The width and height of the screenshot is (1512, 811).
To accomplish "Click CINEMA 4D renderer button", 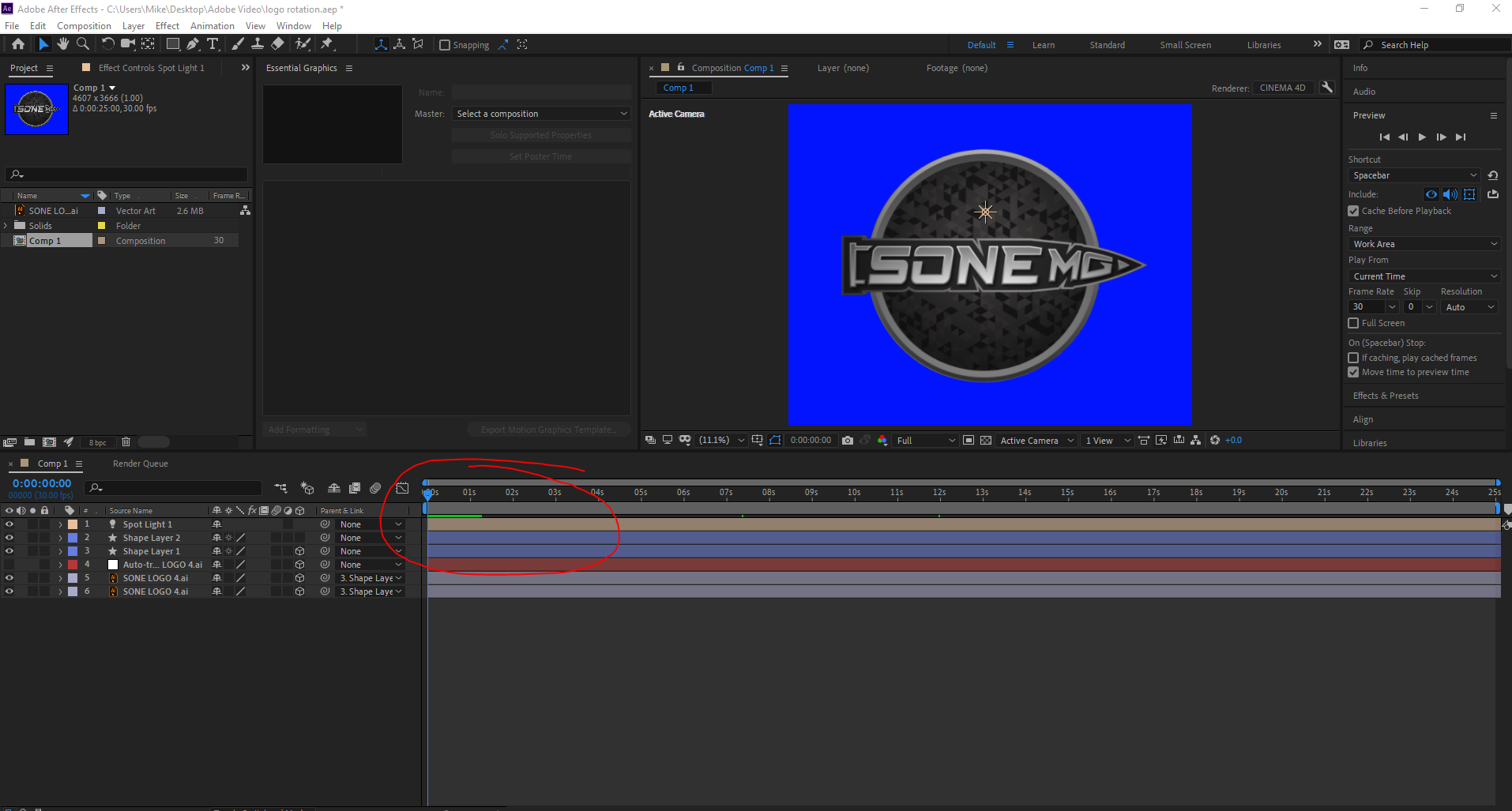I will coord(1283,88).
